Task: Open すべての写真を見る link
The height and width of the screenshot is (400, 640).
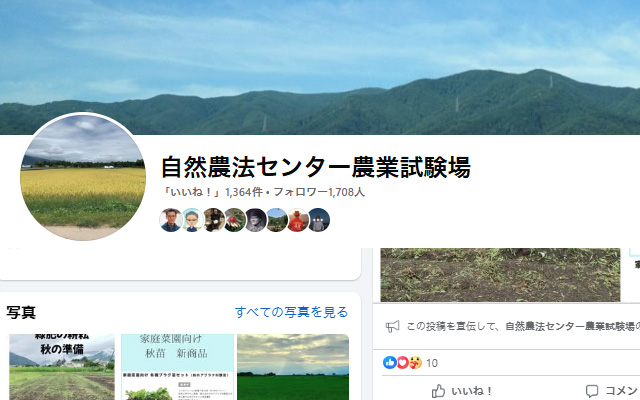Action: click(x=291, y=312)
